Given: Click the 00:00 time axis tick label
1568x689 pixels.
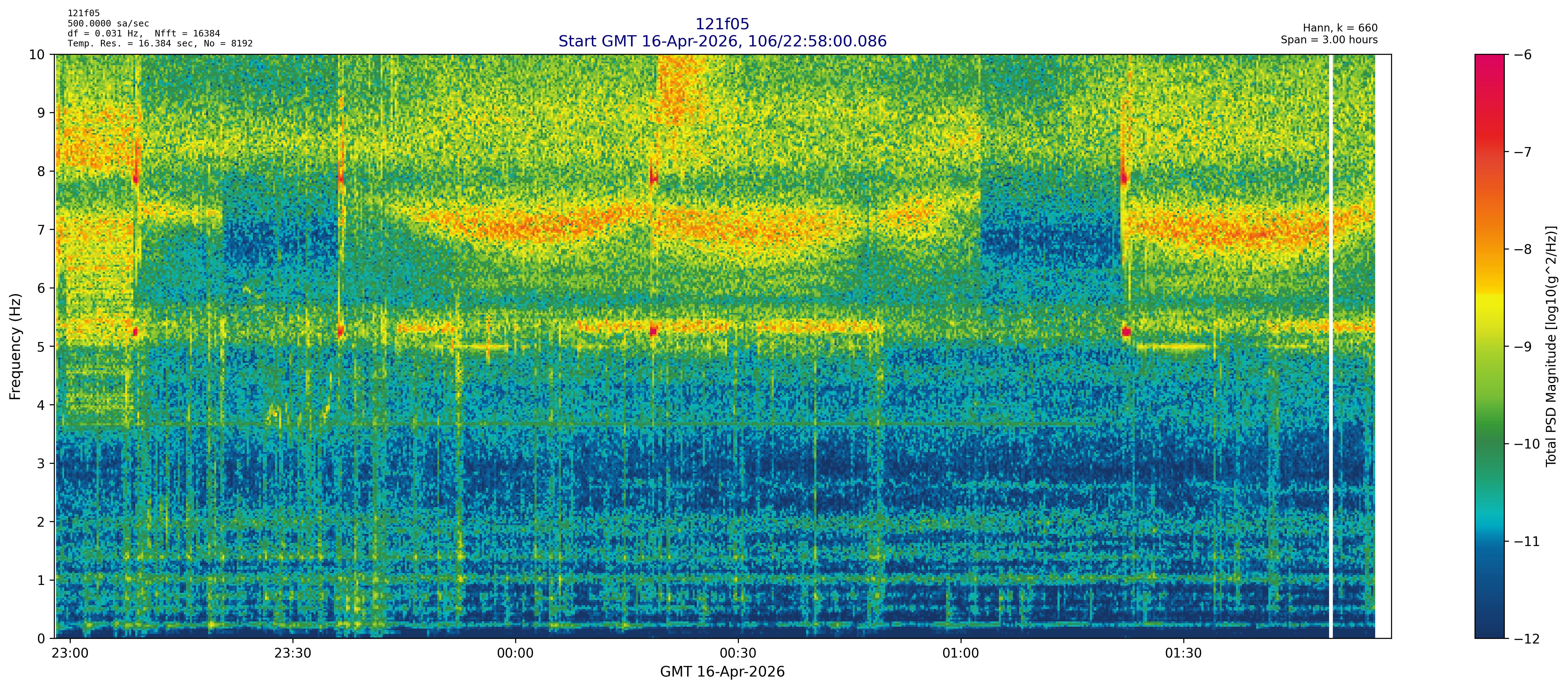Looking at the screenshot, I should (x=515, y=653).
